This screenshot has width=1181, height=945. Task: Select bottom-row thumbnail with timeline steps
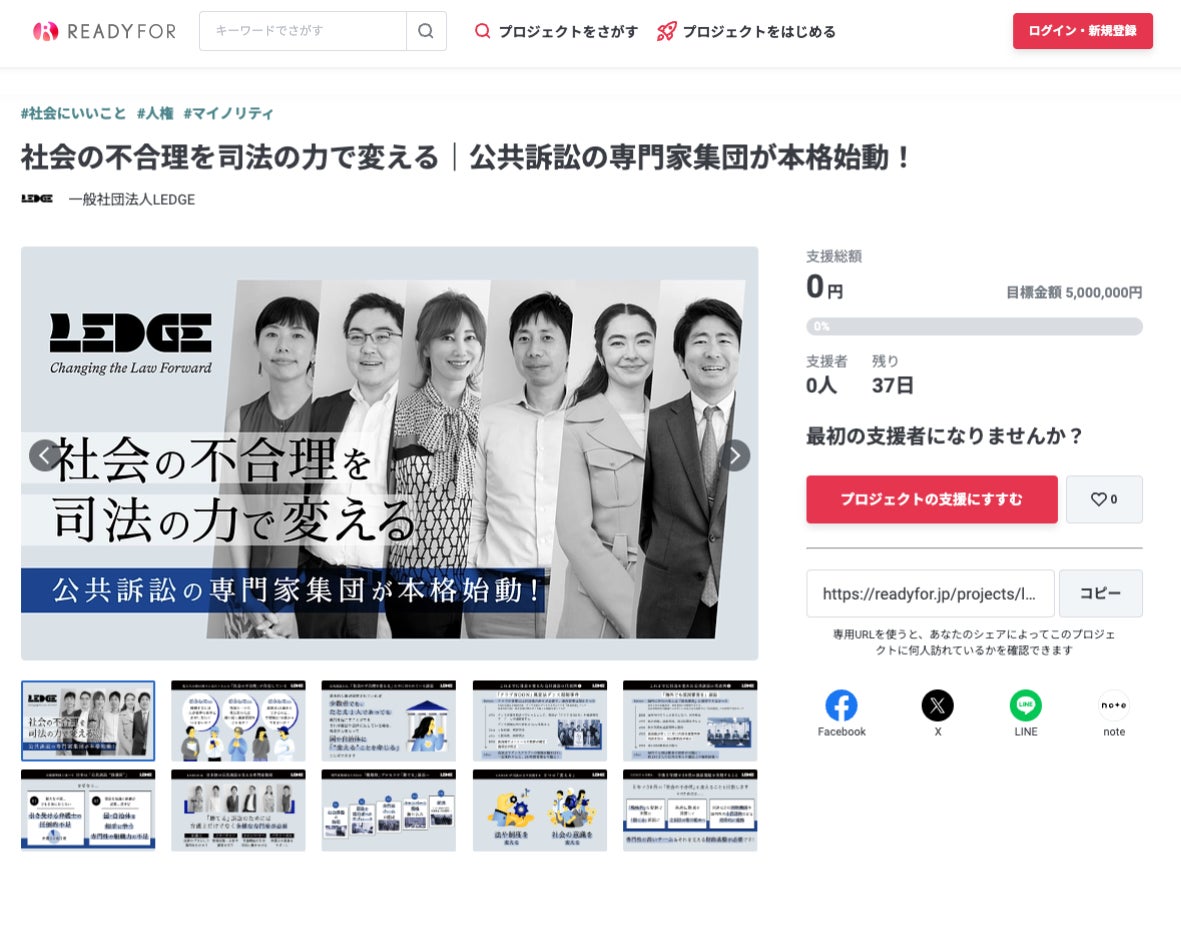389,810
